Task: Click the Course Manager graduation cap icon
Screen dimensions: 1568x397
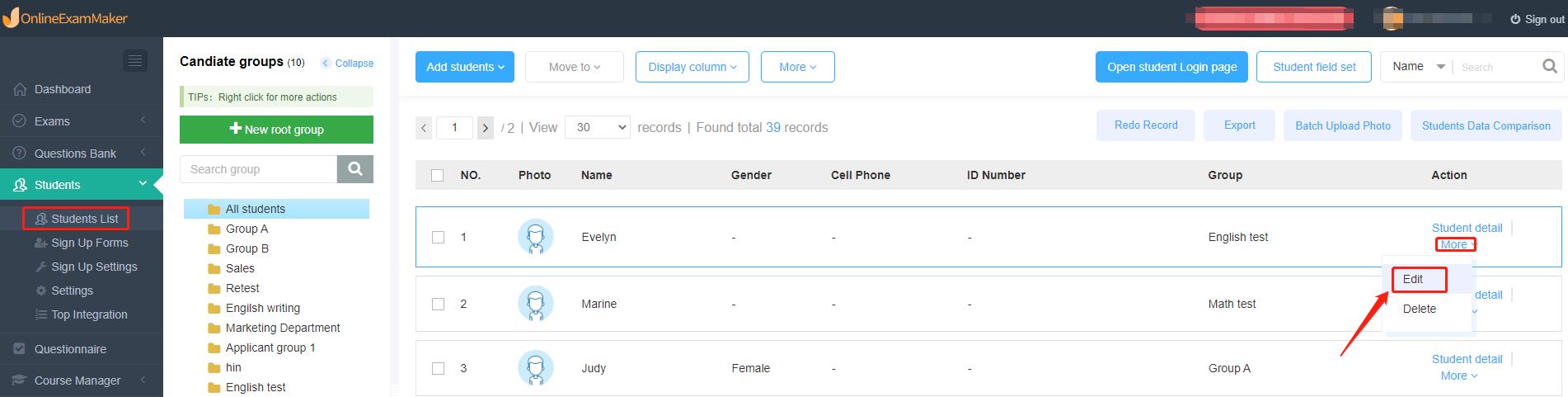Action: point(20,380)
